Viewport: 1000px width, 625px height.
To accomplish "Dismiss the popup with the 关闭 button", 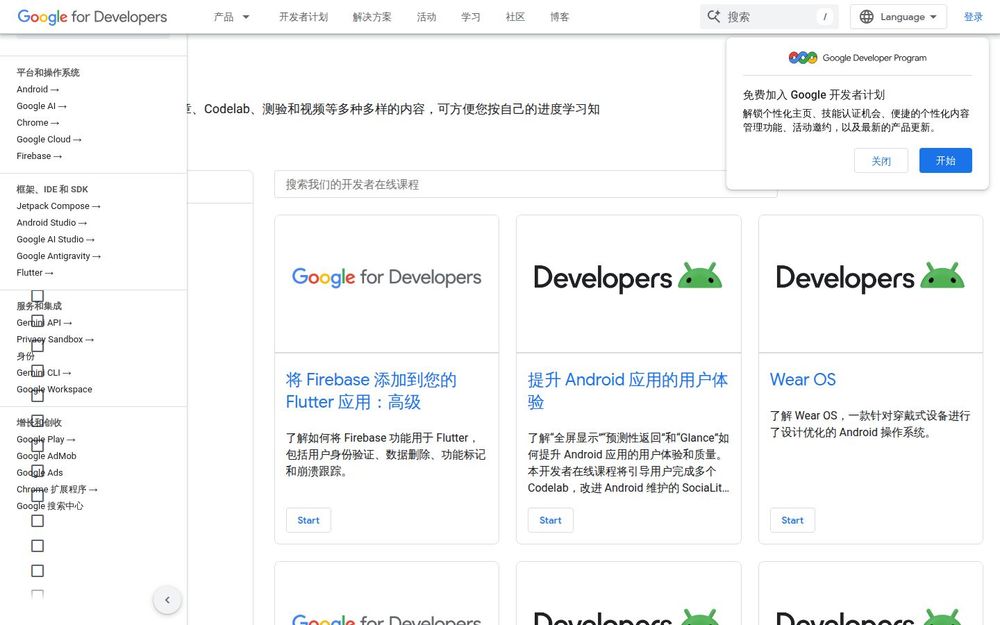I will (881, 161).
